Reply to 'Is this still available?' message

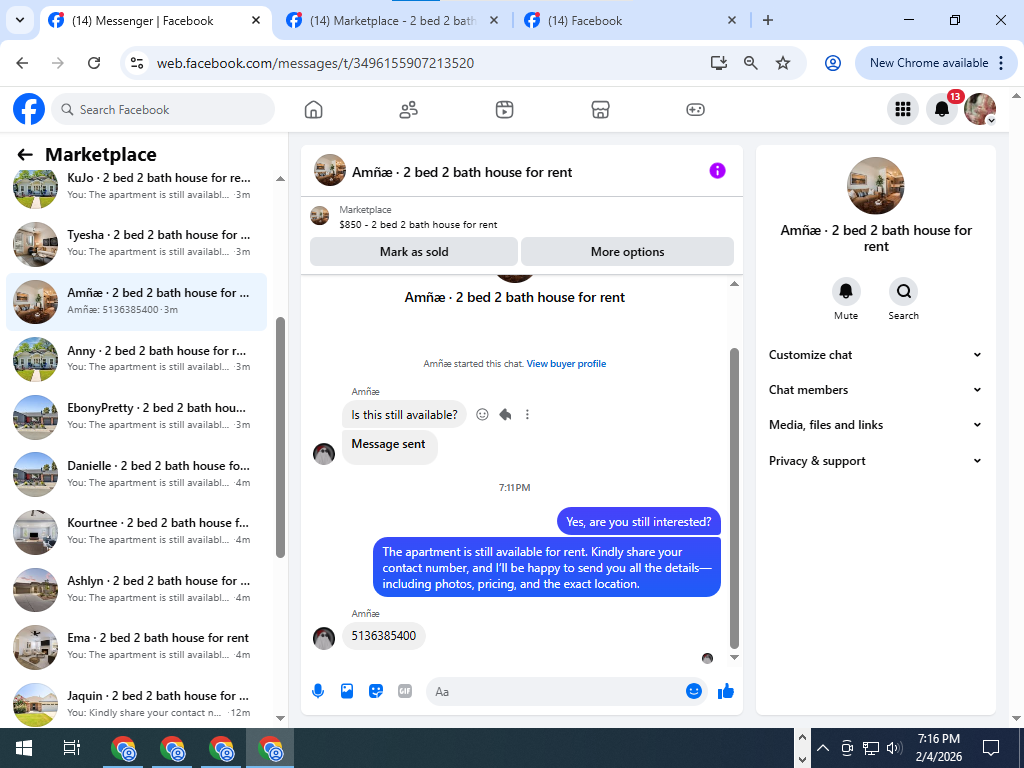pyautogui.click(x=505, y=415)
